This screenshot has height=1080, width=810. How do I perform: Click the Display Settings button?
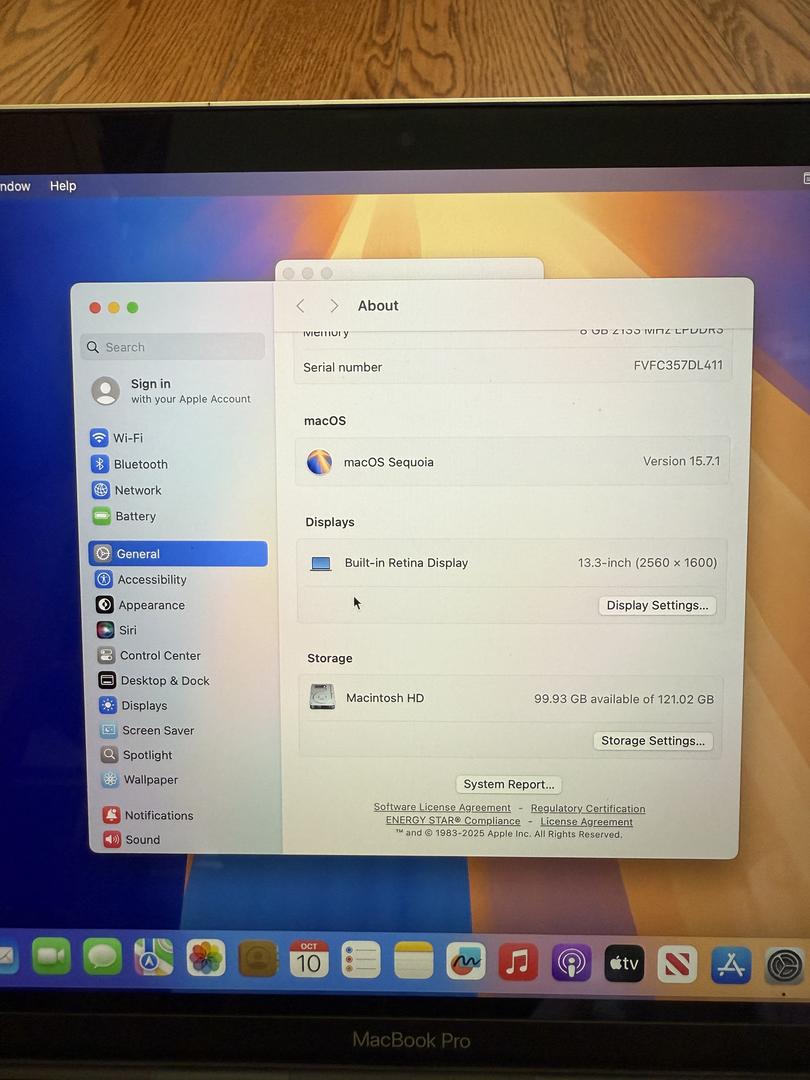657,605
